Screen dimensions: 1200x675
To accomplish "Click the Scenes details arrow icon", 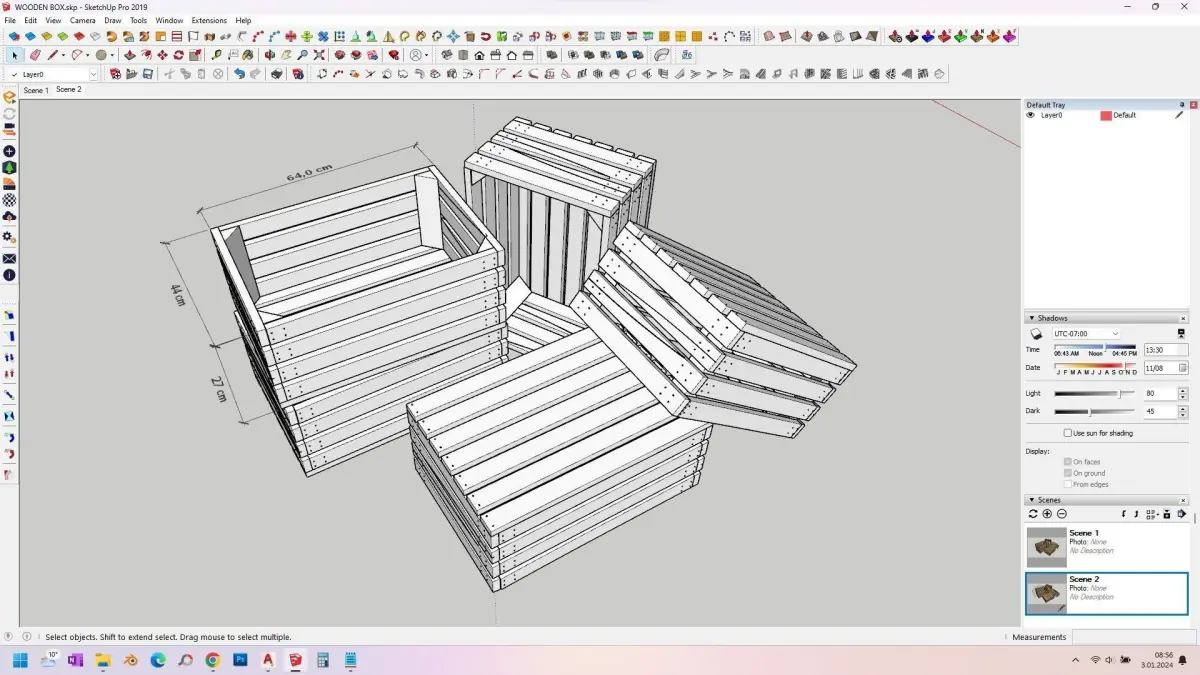I will (1182, 514).
